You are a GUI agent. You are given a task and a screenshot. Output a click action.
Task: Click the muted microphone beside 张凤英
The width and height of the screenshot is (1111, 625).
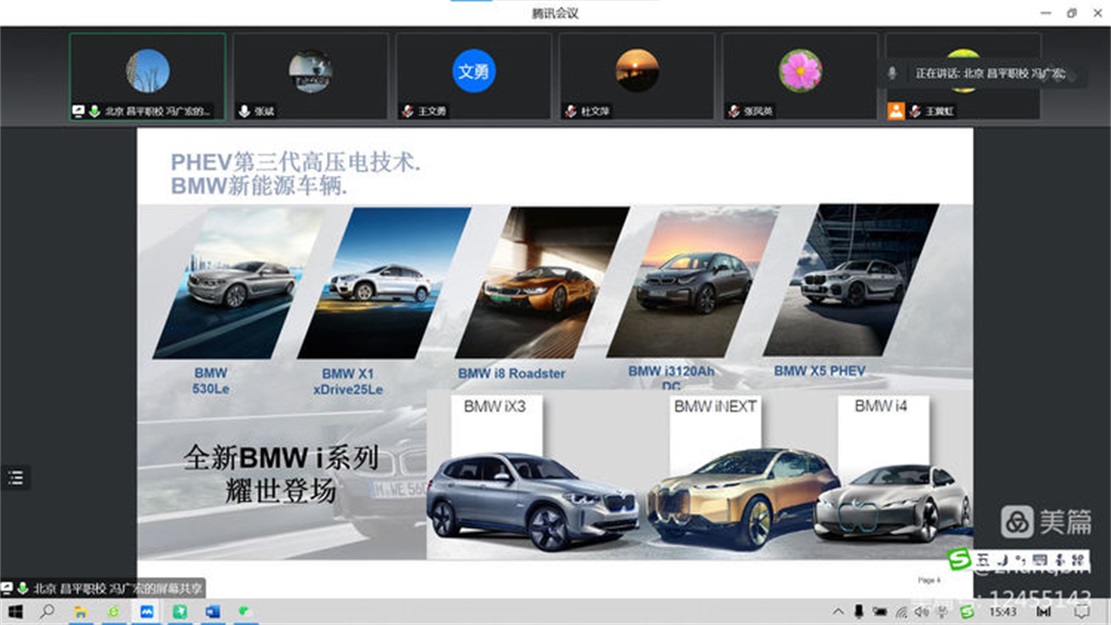(733, 111)
